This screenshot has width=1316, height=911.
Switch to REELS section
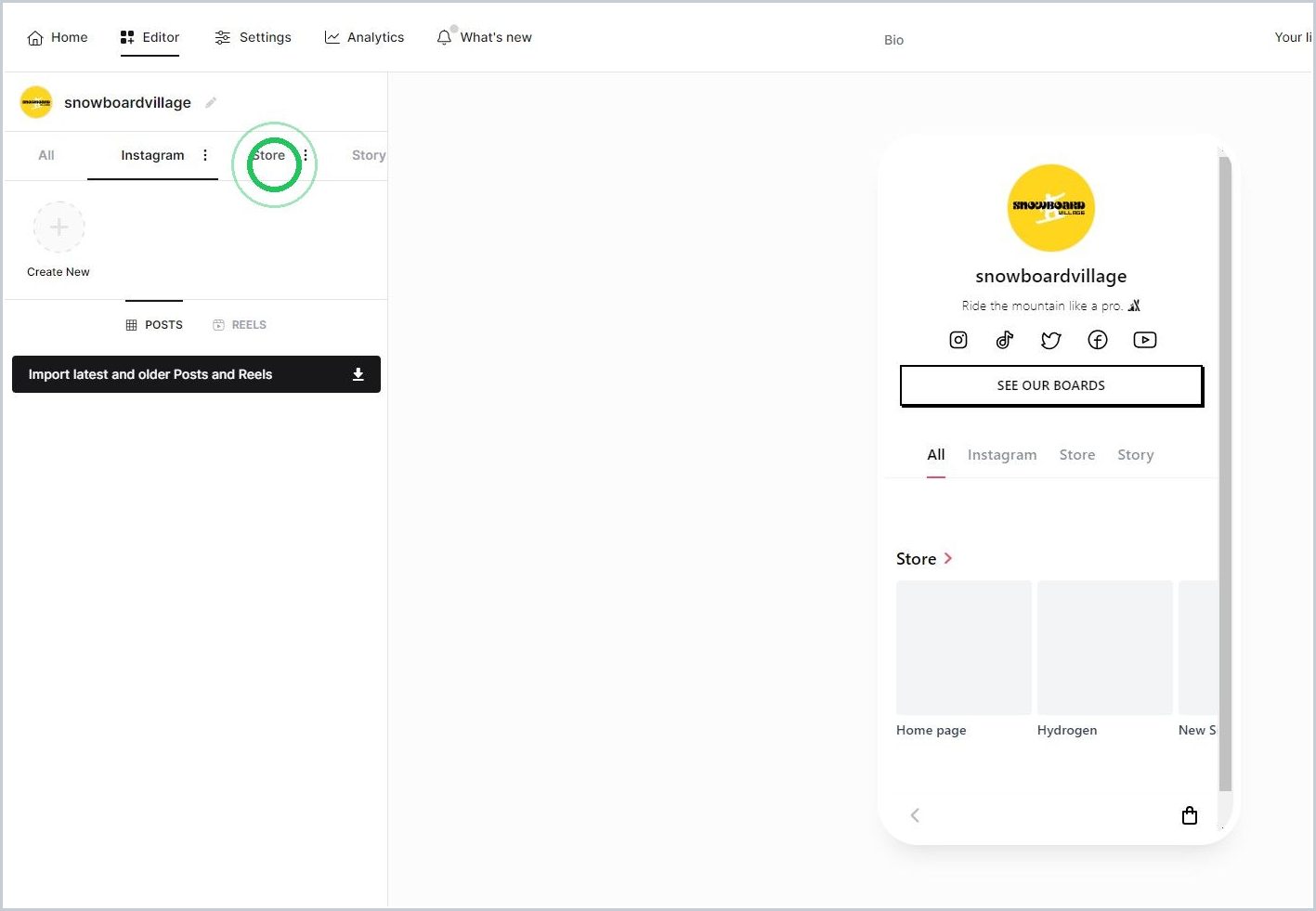tap(240, 325)
